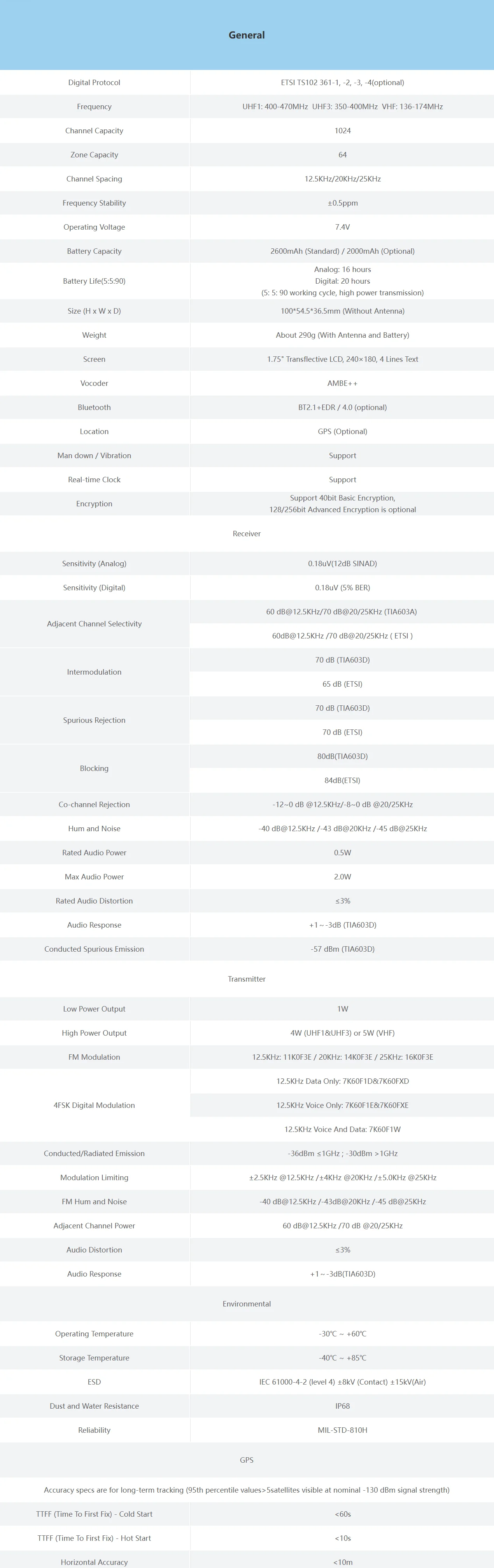Select the Dust and Water Resistance IP68 value
This screenshot has width=494, height=1568.
click(342, 1406)
